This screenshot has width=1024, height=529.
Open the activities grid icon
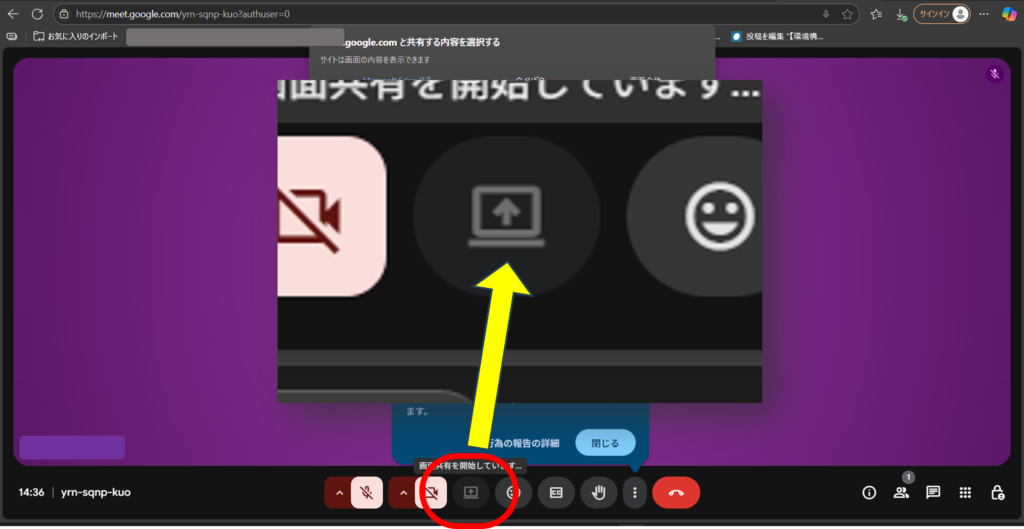point(965,492)
